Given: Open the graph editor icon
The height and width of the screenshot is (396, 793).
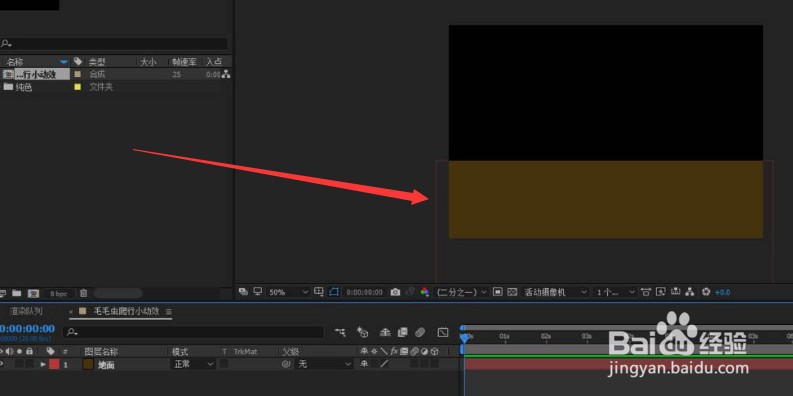Looking at the screenshot, I should point(443,332).
